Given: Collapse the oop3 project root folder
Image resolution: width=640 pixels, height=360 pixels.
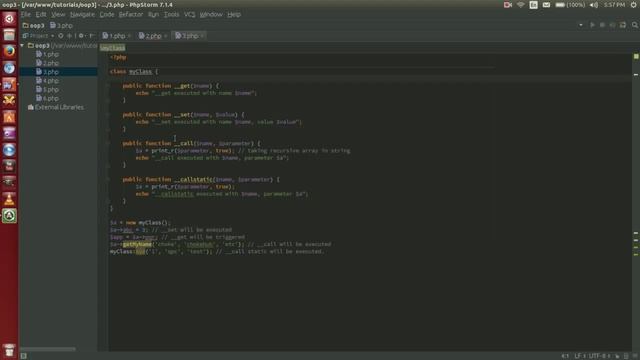Looking at the screenshot, I should 22,45.
